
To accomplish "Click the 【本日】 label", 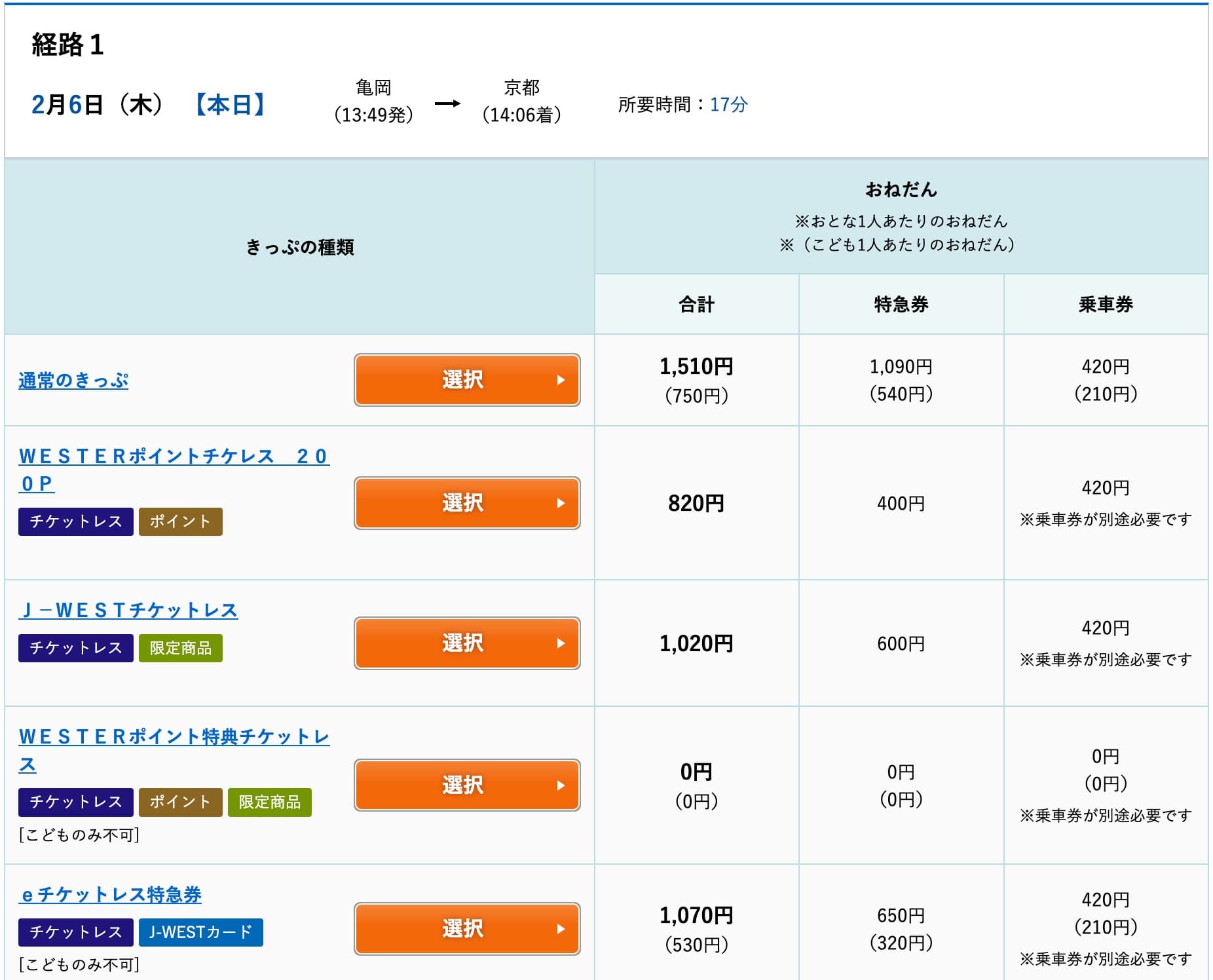I will click(x=230, y=104).
